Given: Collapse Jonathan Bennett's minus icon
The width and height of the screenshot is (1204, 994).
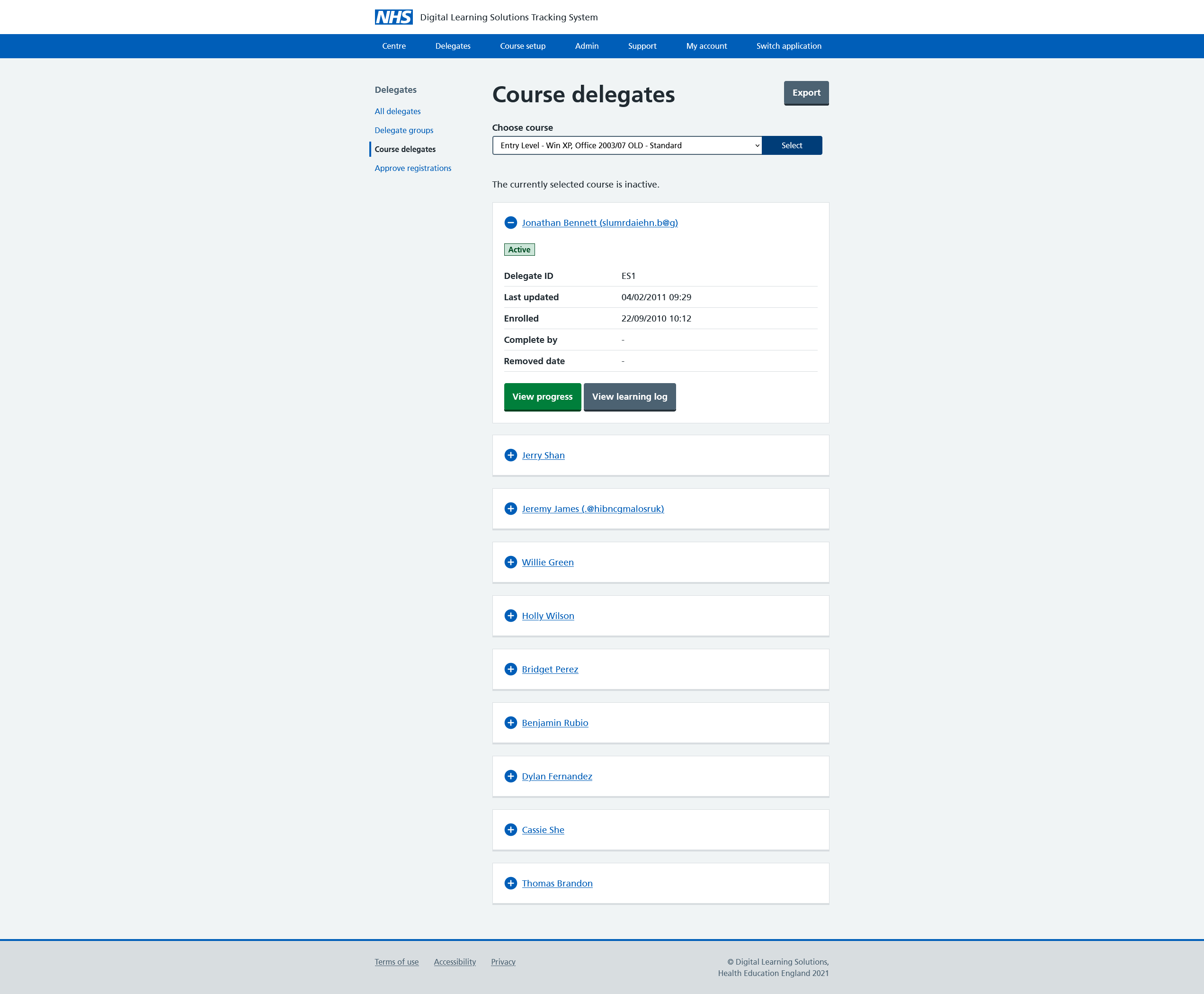Looking at the screenshot, I should point(511,223).
